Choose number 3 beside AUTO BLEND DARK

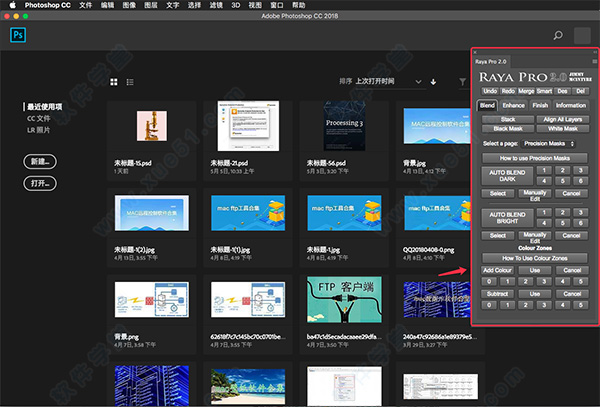click(580, 170)
